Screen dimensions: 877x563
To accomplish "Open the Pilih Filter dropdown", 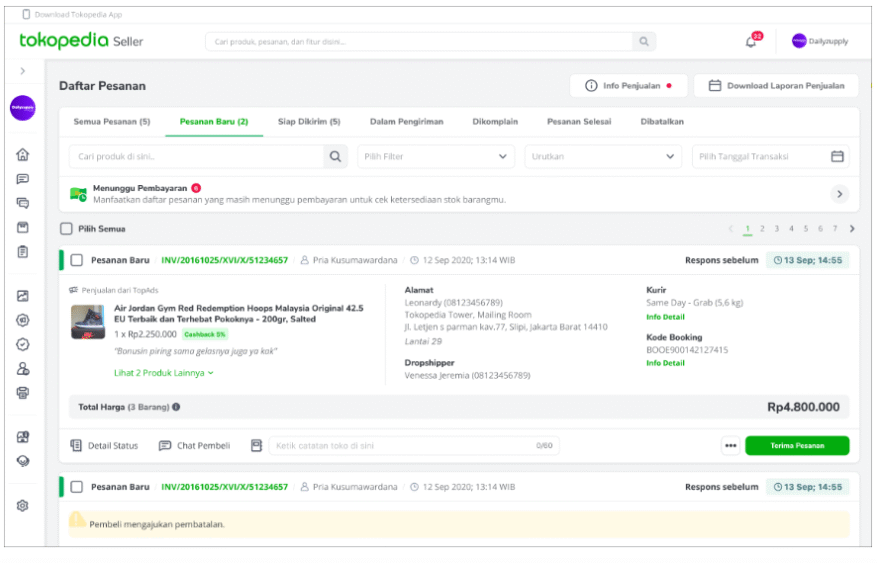I will [x=436, y=156].
